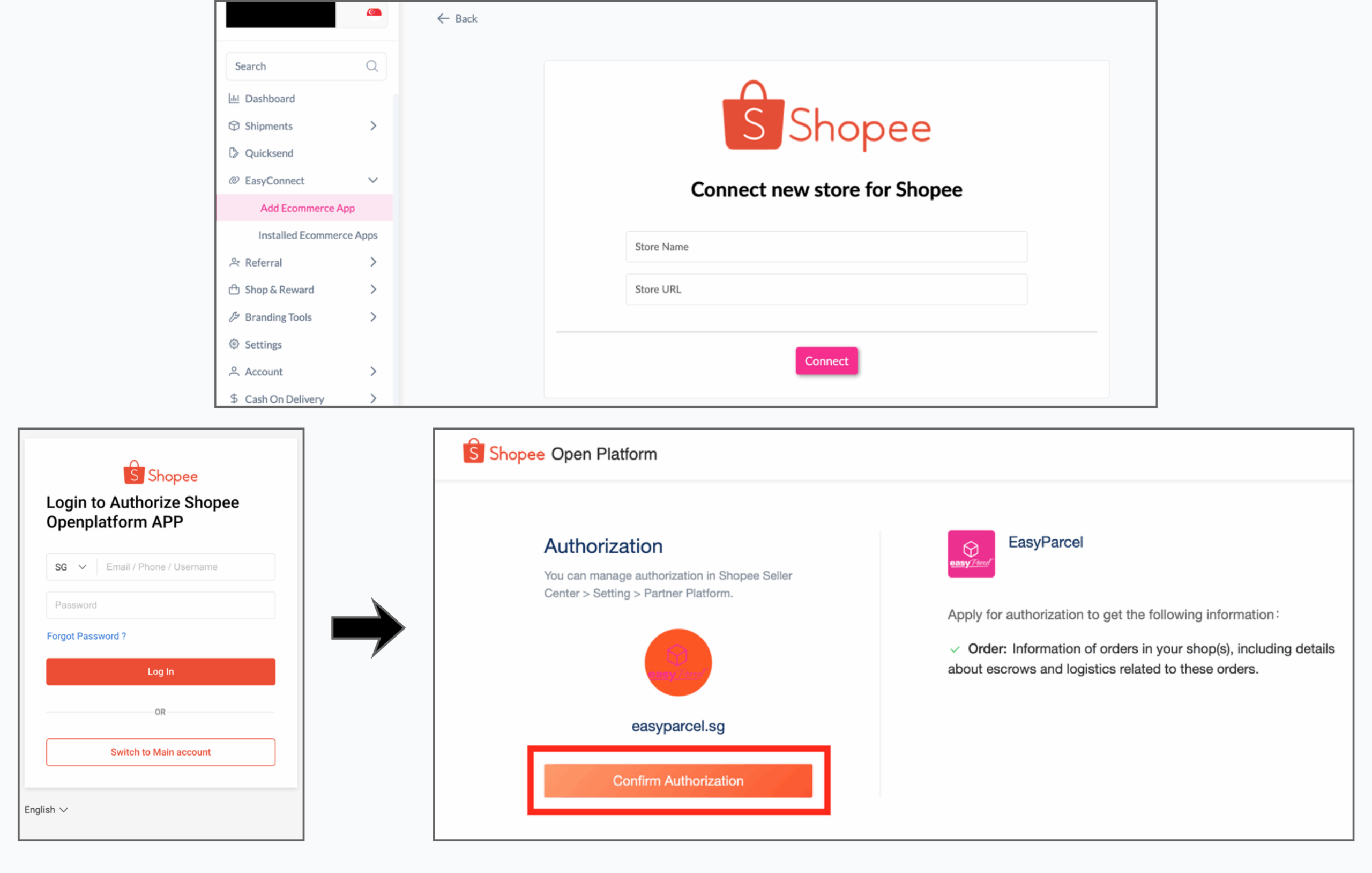Collapse the EasyConnect menu chevron
The image size is (1372, 873).
click(373, 180)
